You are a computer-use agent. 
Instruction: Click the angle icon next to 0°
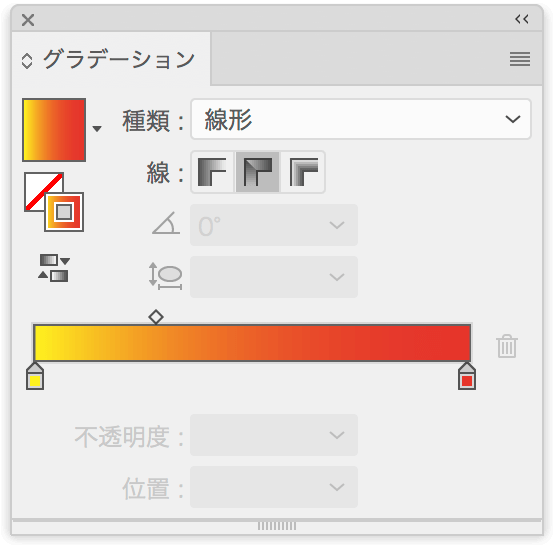[x=166, y=223]
